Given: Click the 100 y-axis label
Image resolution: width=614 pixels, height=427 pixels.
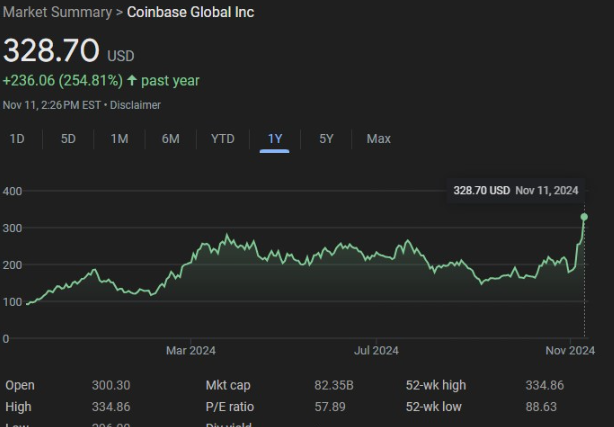Looking at the screenshot, I should pyautogui.click(x=12, y=302).
